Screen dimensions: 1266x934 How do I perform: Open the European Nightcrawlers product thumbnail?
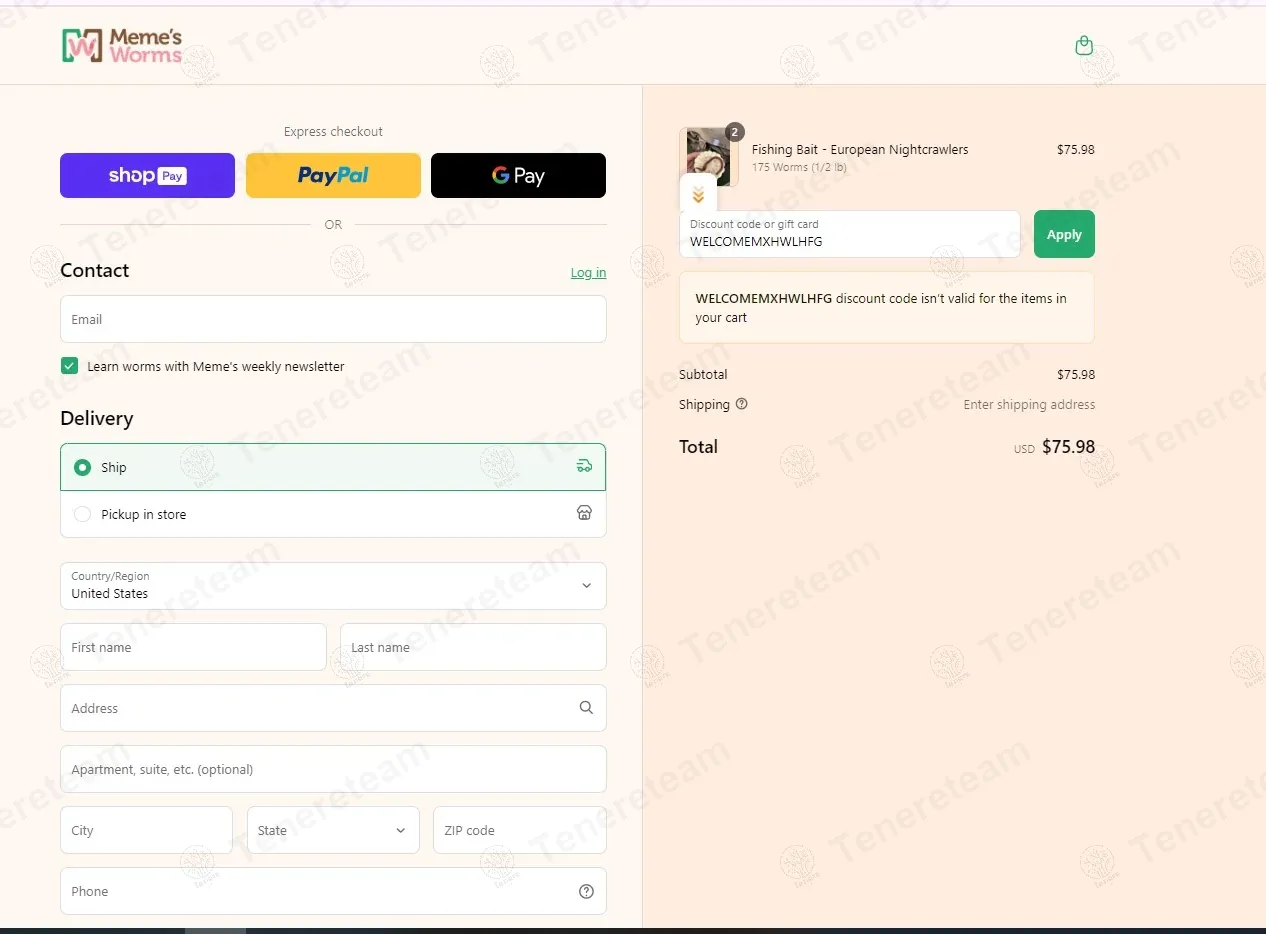(x=709, y=157)
